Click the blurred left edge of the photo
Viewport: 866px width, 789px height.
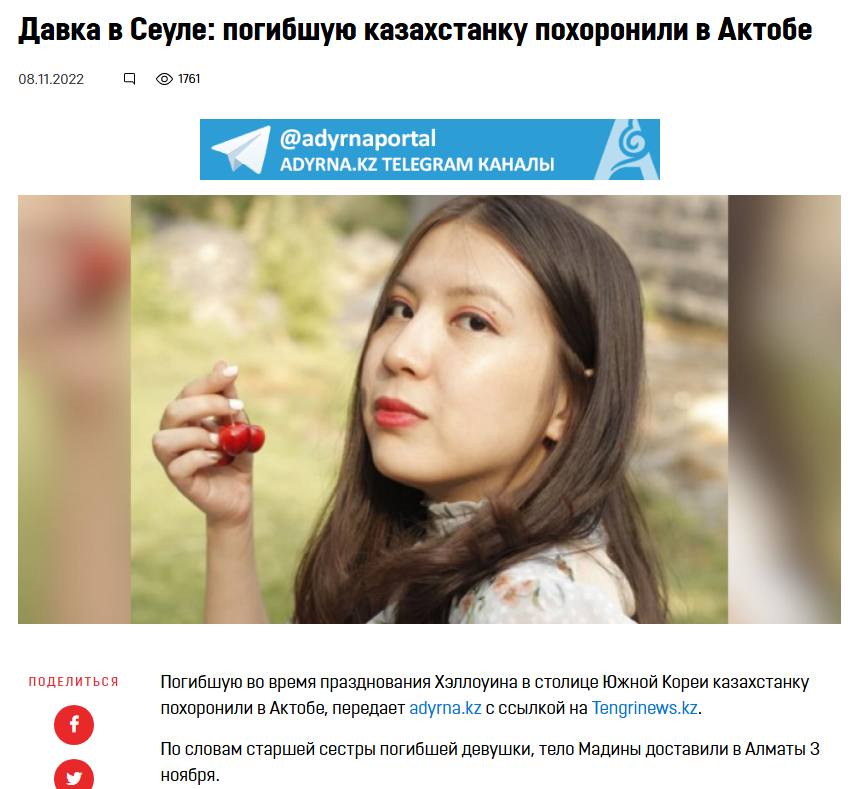click(75, 409)
